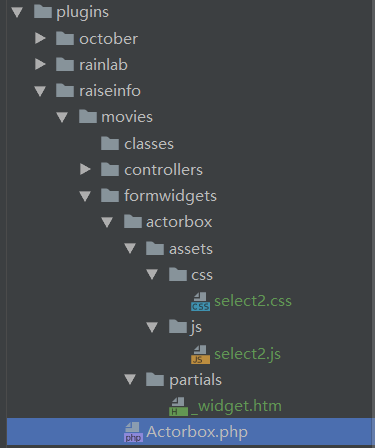Expand the rainlab folder arrow
This screenshot has height=448, width=375.
(40, 64)
